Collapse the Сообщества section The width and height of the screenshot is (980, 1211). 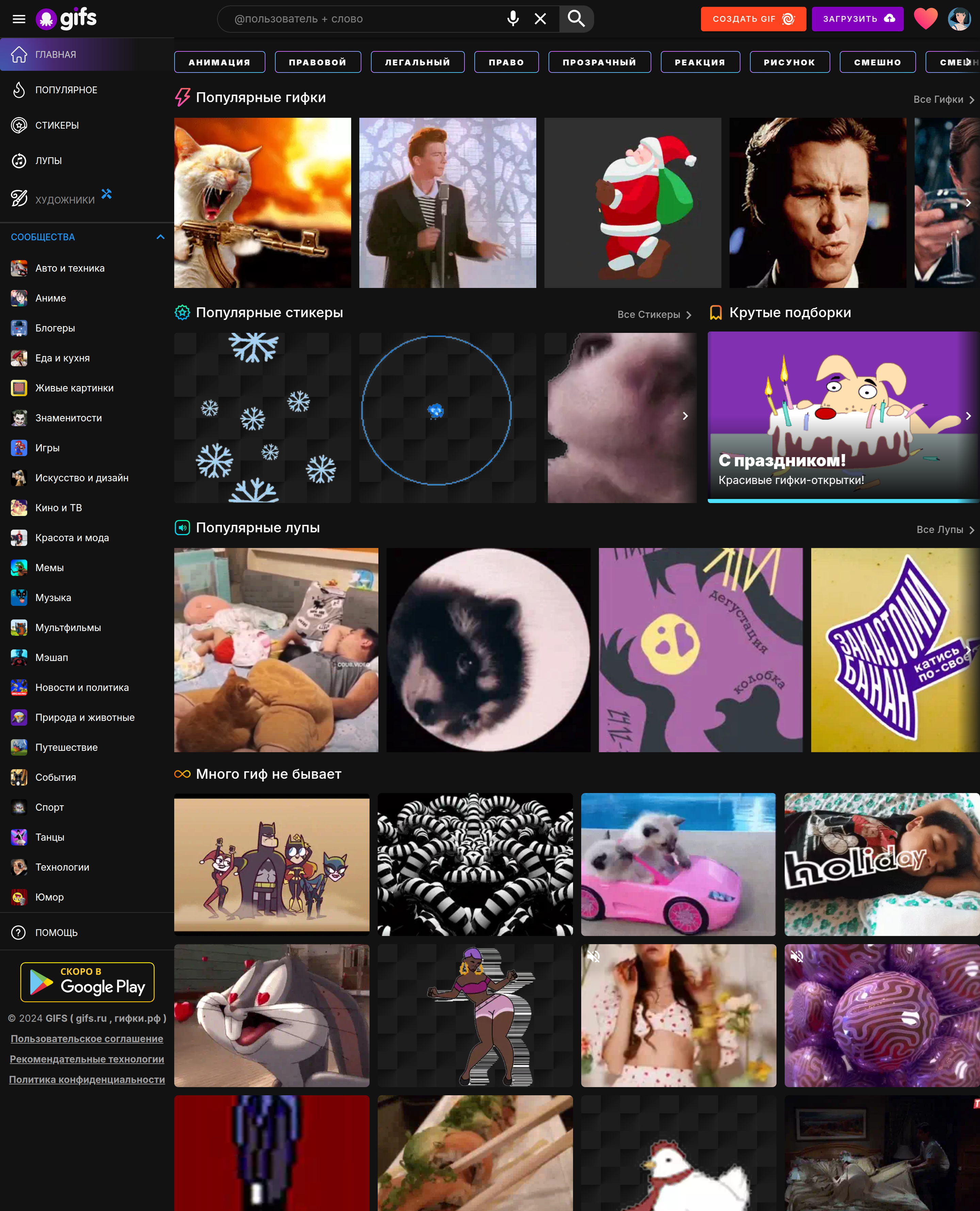pos(160,237)
